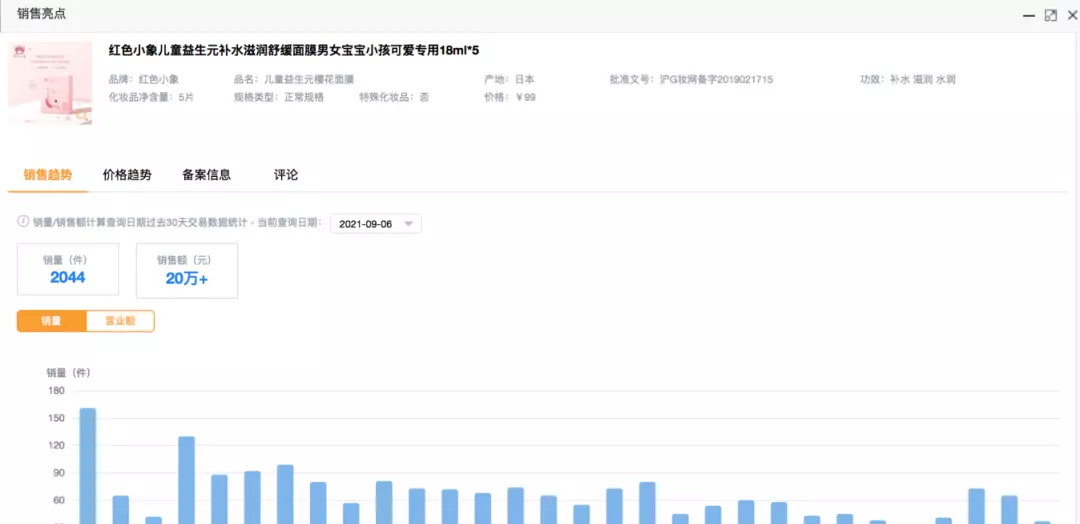Click the 销售亮点 window title
The height and width of the screenshot is (524, 1080).
(41, 14)
